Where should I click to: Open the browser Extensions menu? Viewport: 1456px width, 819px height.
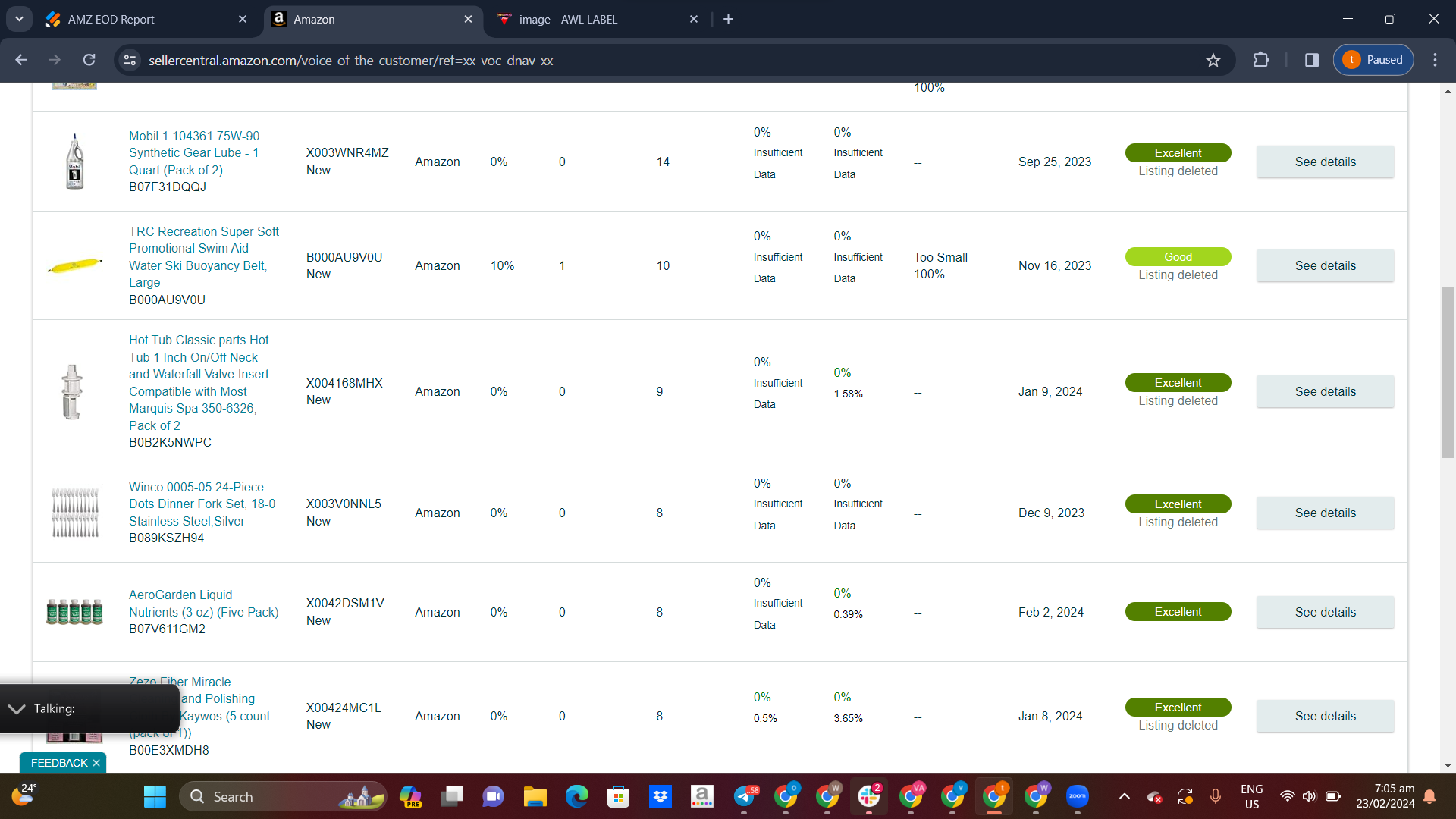[1261, 60]
